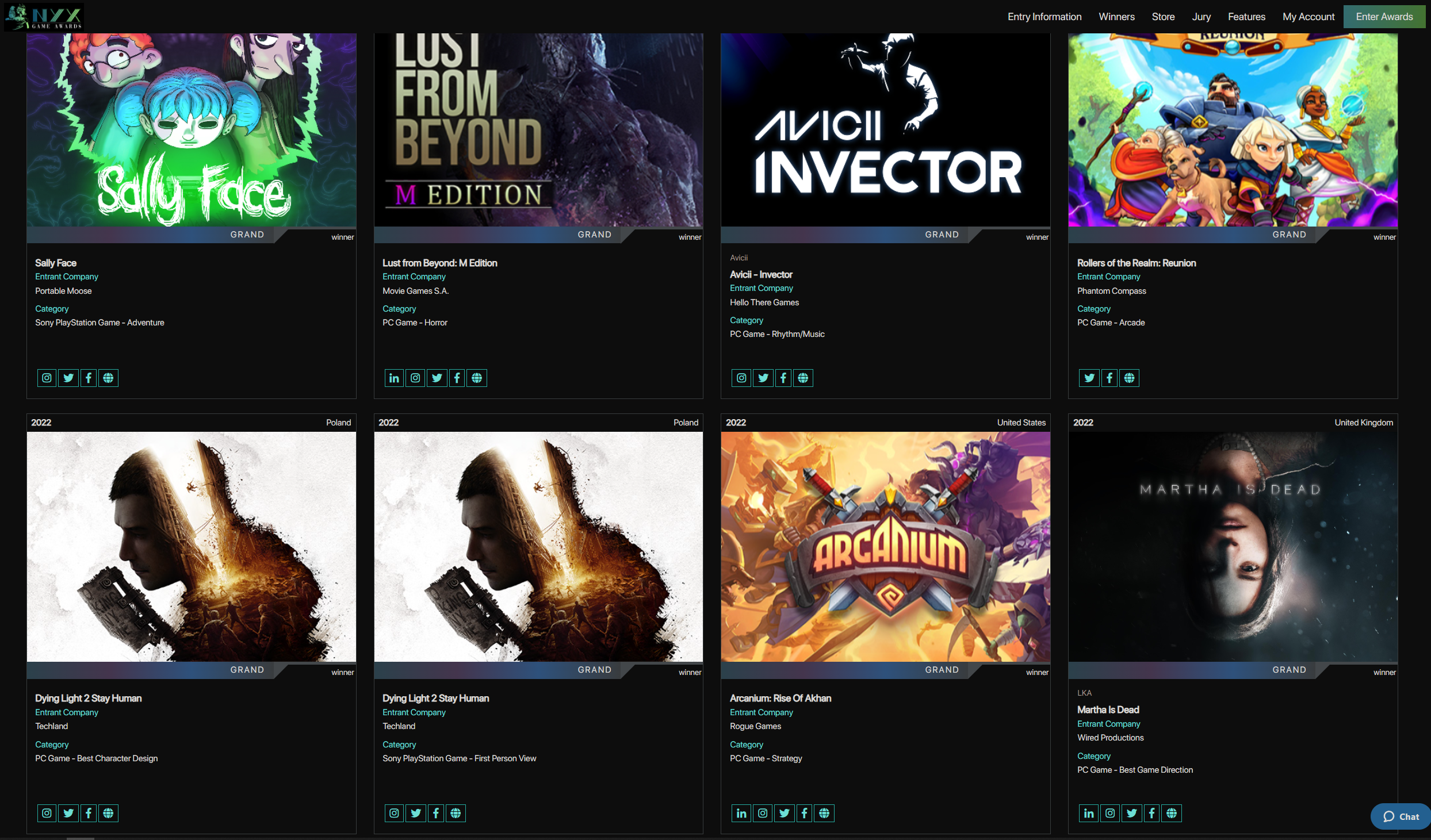Click 'Wired Productions' company text
Viewport: 1431px width, 840px height.
[1111, 738]
